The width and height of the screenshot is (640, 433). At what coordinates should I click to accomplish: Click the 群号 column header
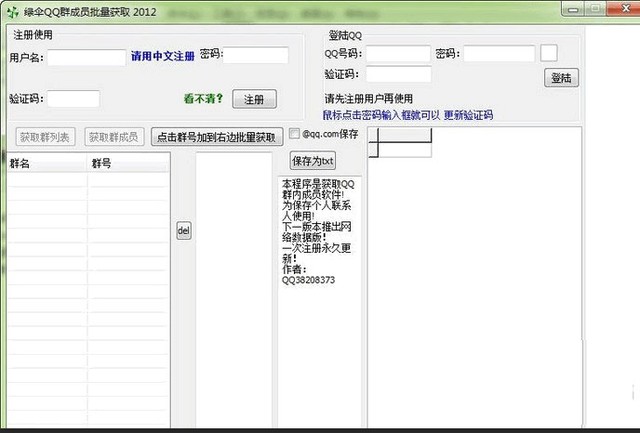click(x=129, y=163)
